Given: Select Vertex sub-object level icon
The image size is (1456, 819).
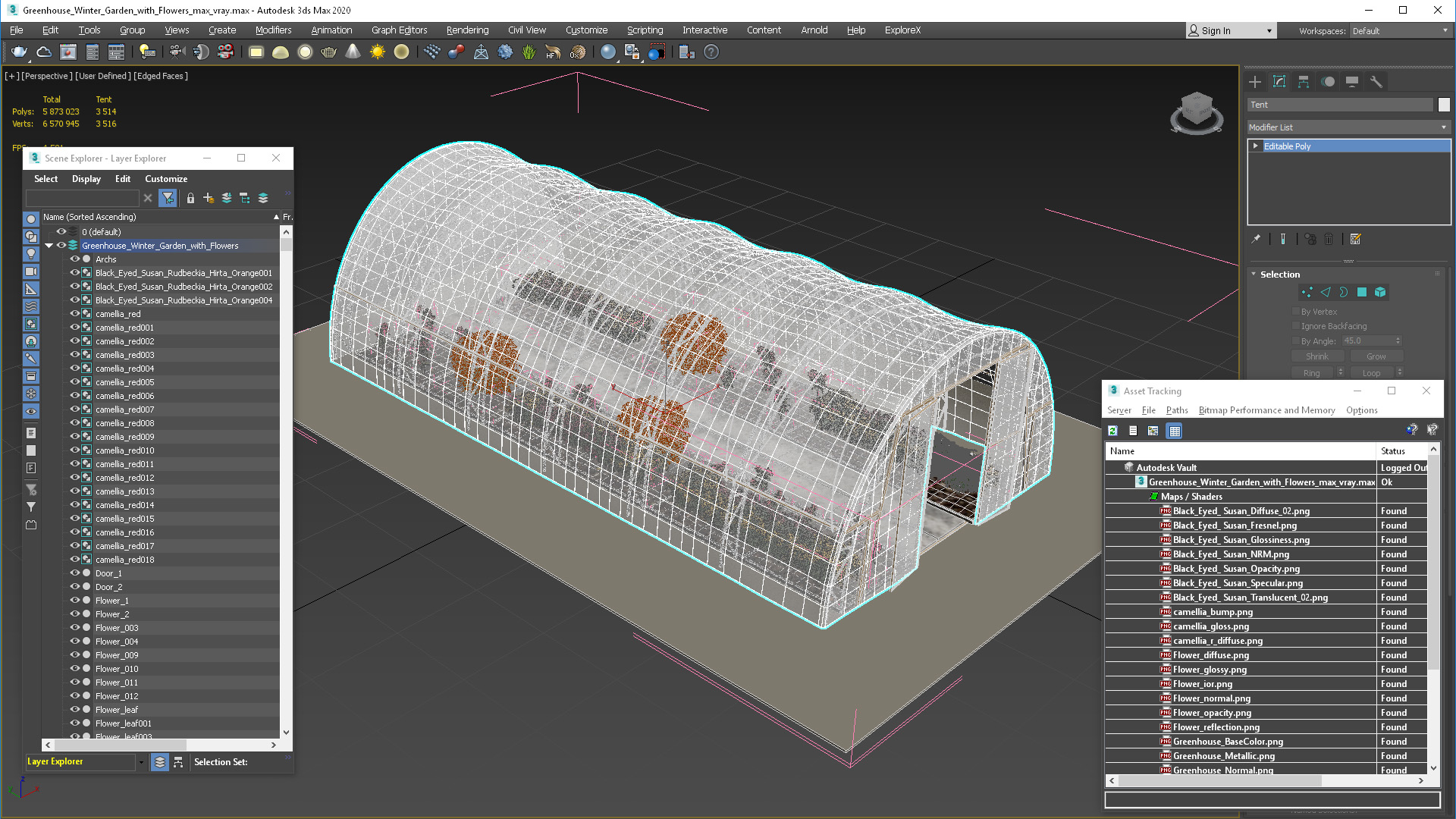Looking at the screenshot, I should (x=1307, y=292).
